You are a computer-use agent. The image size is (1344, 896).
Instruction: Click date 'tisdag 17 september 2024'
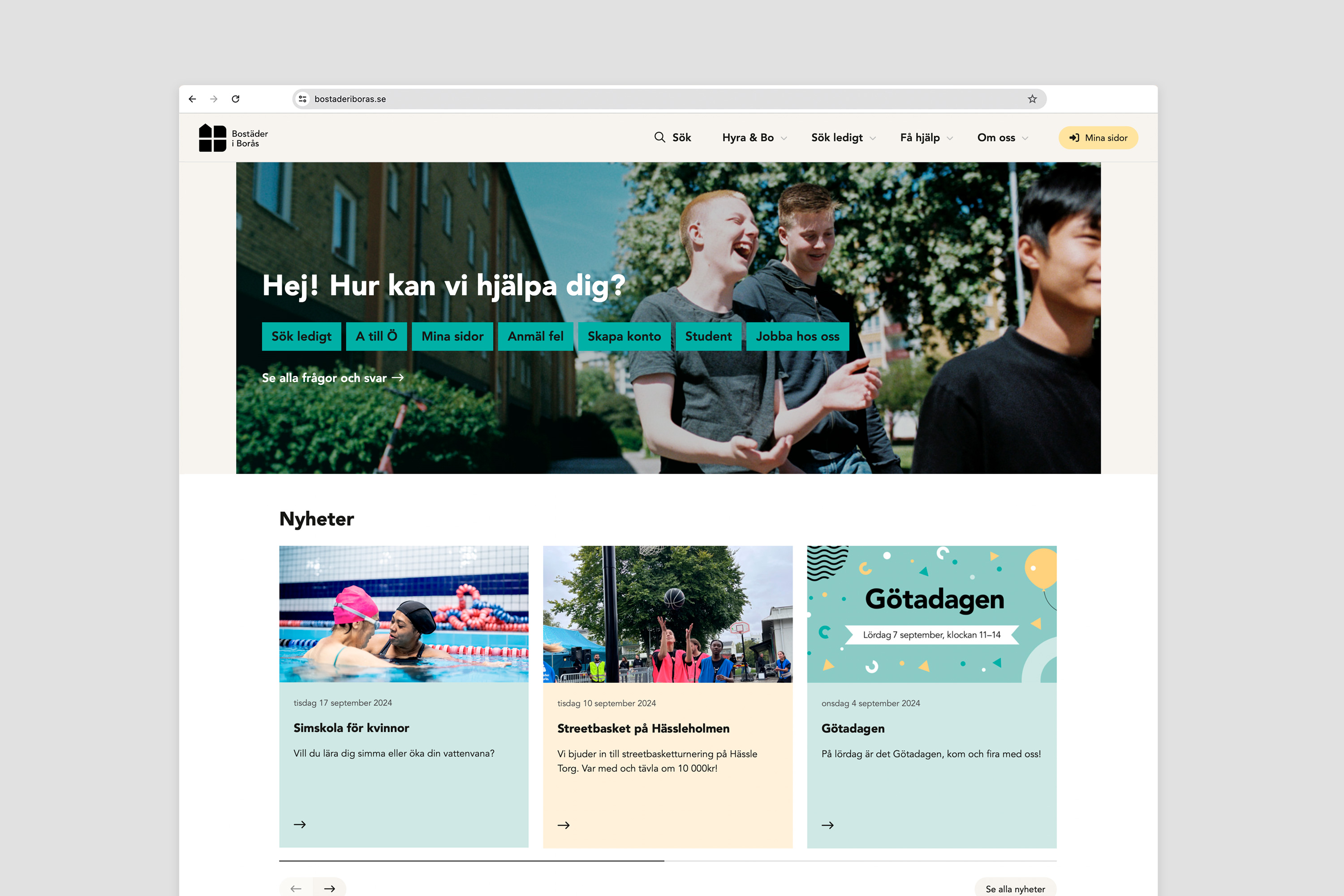pos(343,703)
